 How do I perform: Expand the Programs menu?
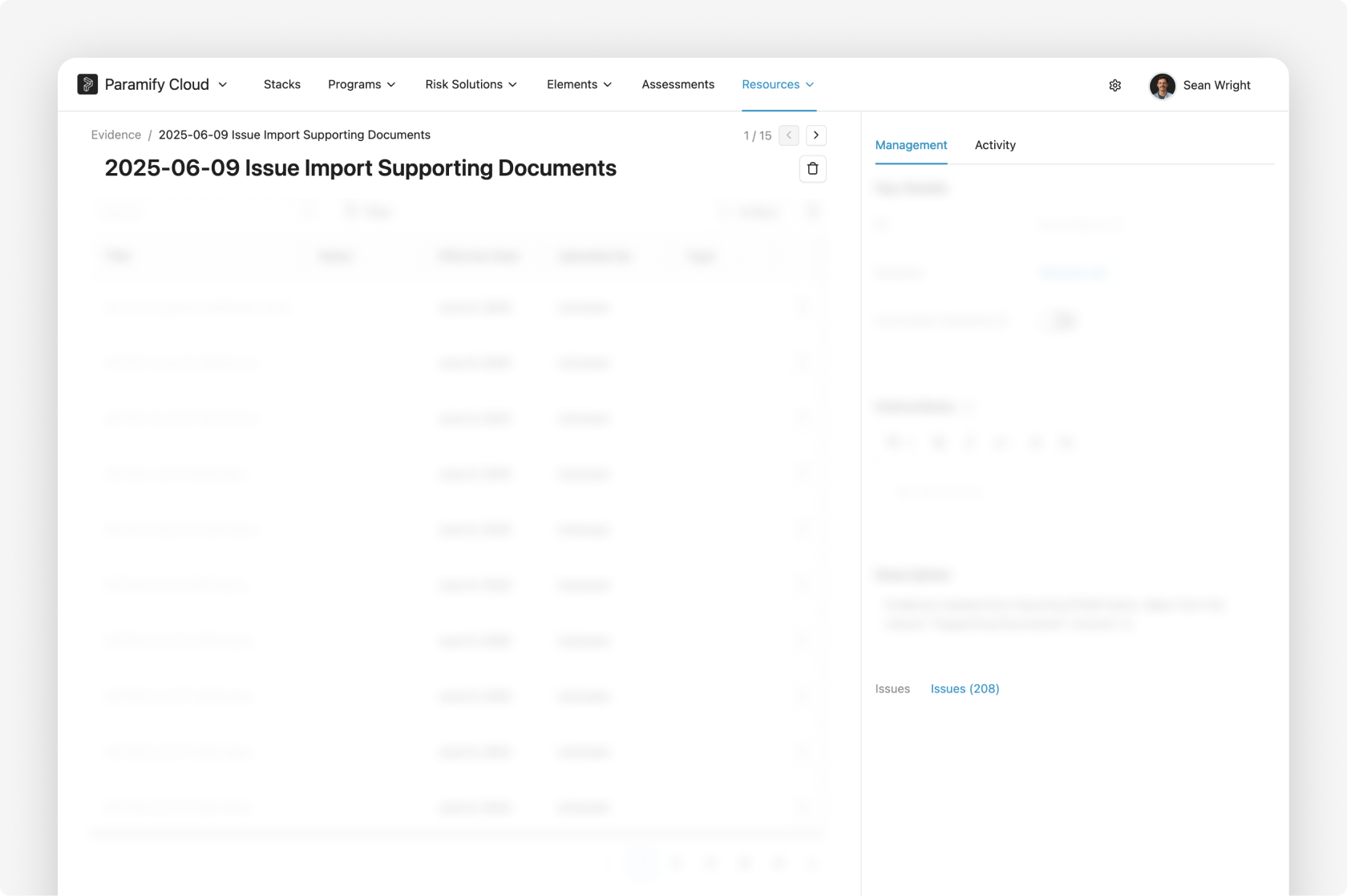(x=362, y=84)
